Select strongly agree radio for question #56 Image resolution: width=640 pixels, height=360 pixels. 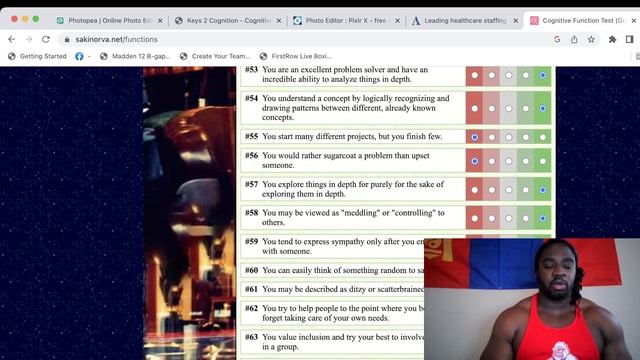click(542, 161)
